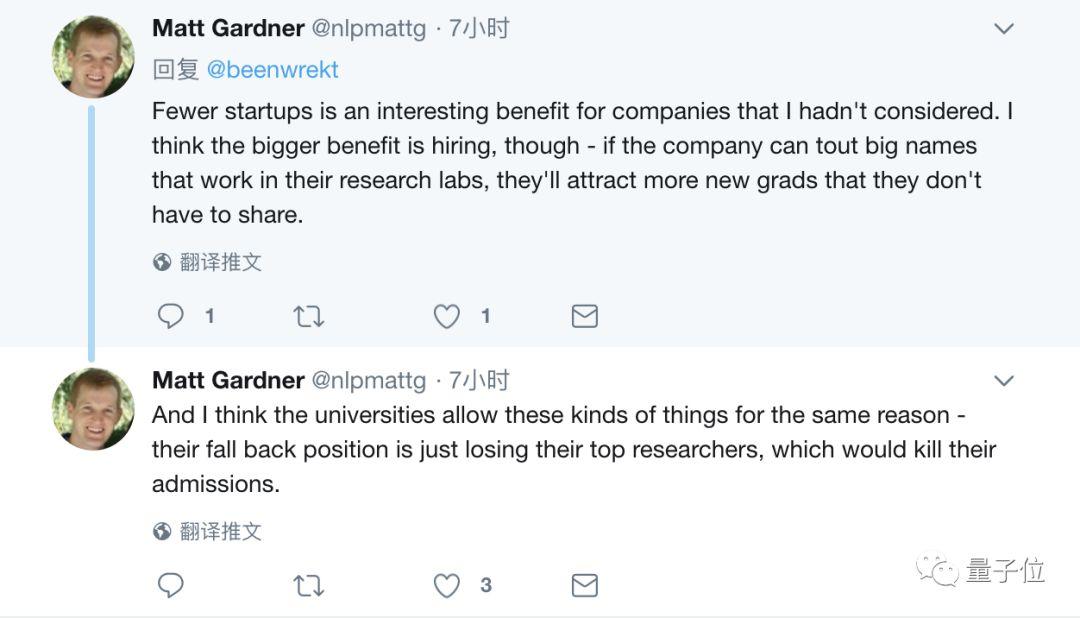Like the first tweet with 1 like

(446, 317)
